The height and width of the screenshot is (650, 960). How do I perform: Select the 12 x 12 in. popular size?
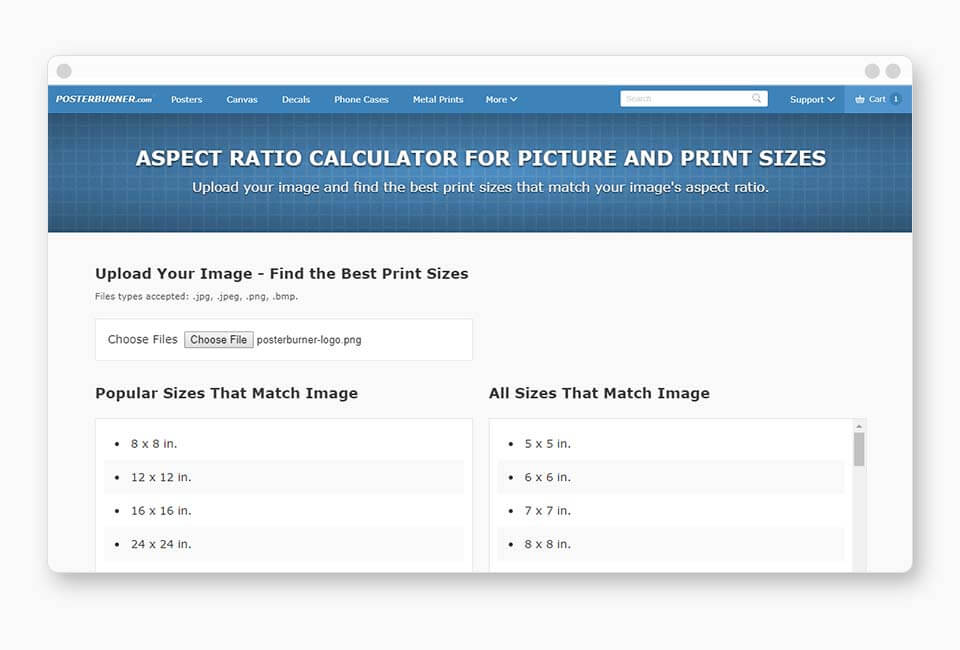click(161, 477)
